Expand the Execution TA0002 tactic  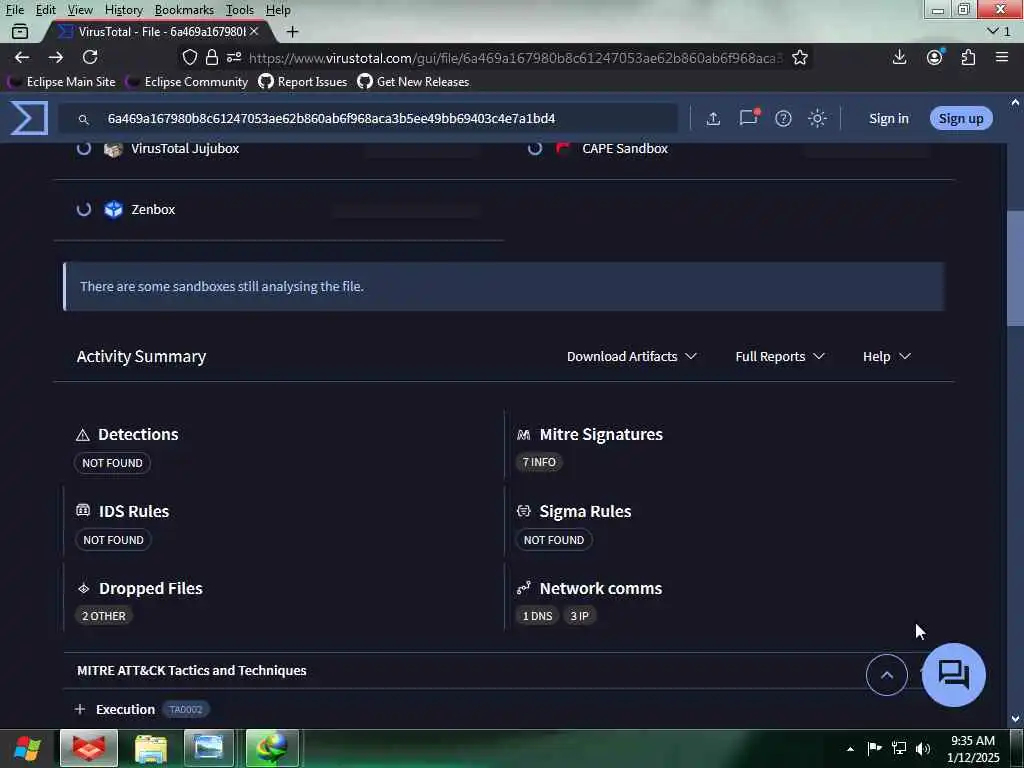click(80, 709)
